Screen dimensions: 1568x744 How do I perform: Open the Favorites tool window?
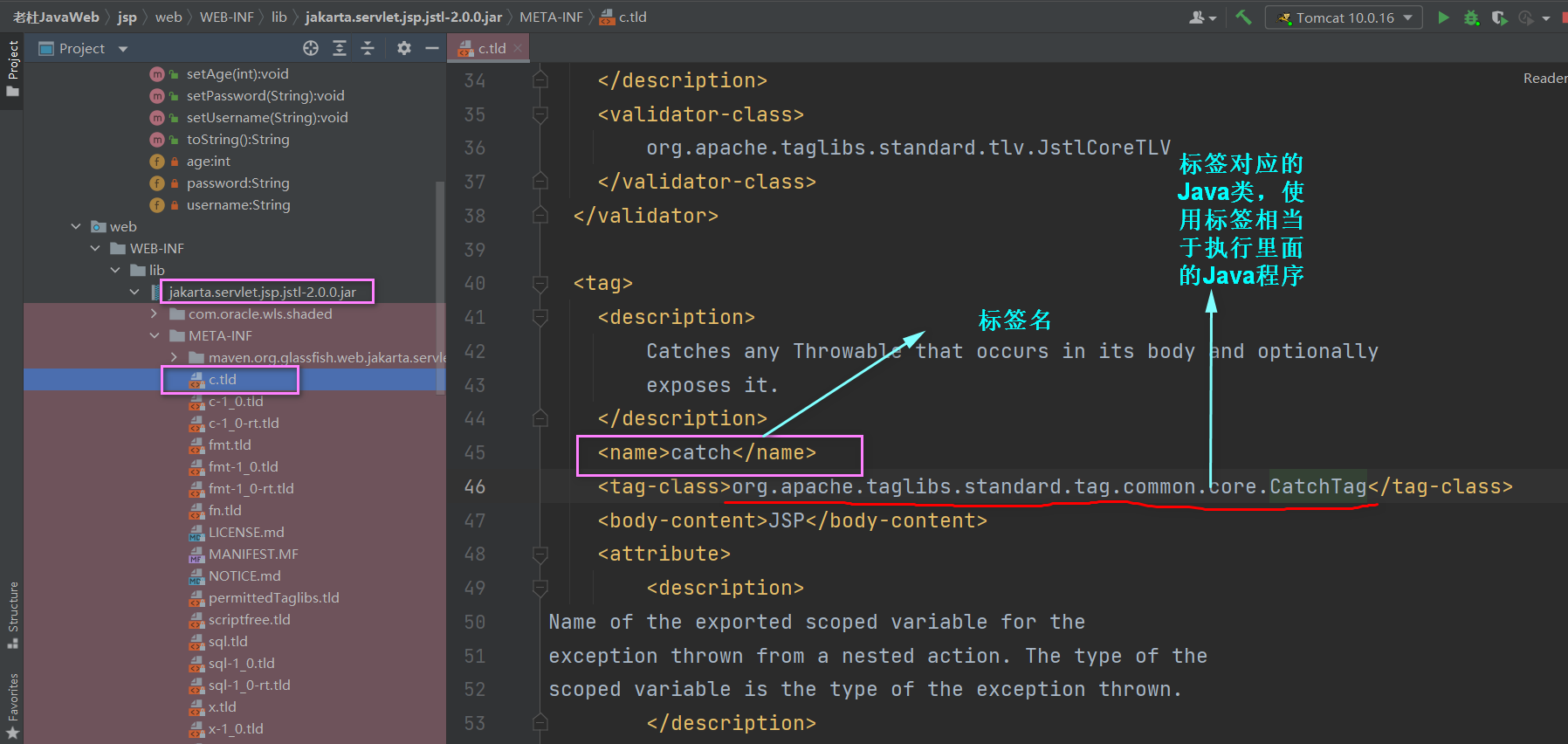coord(13,706)
